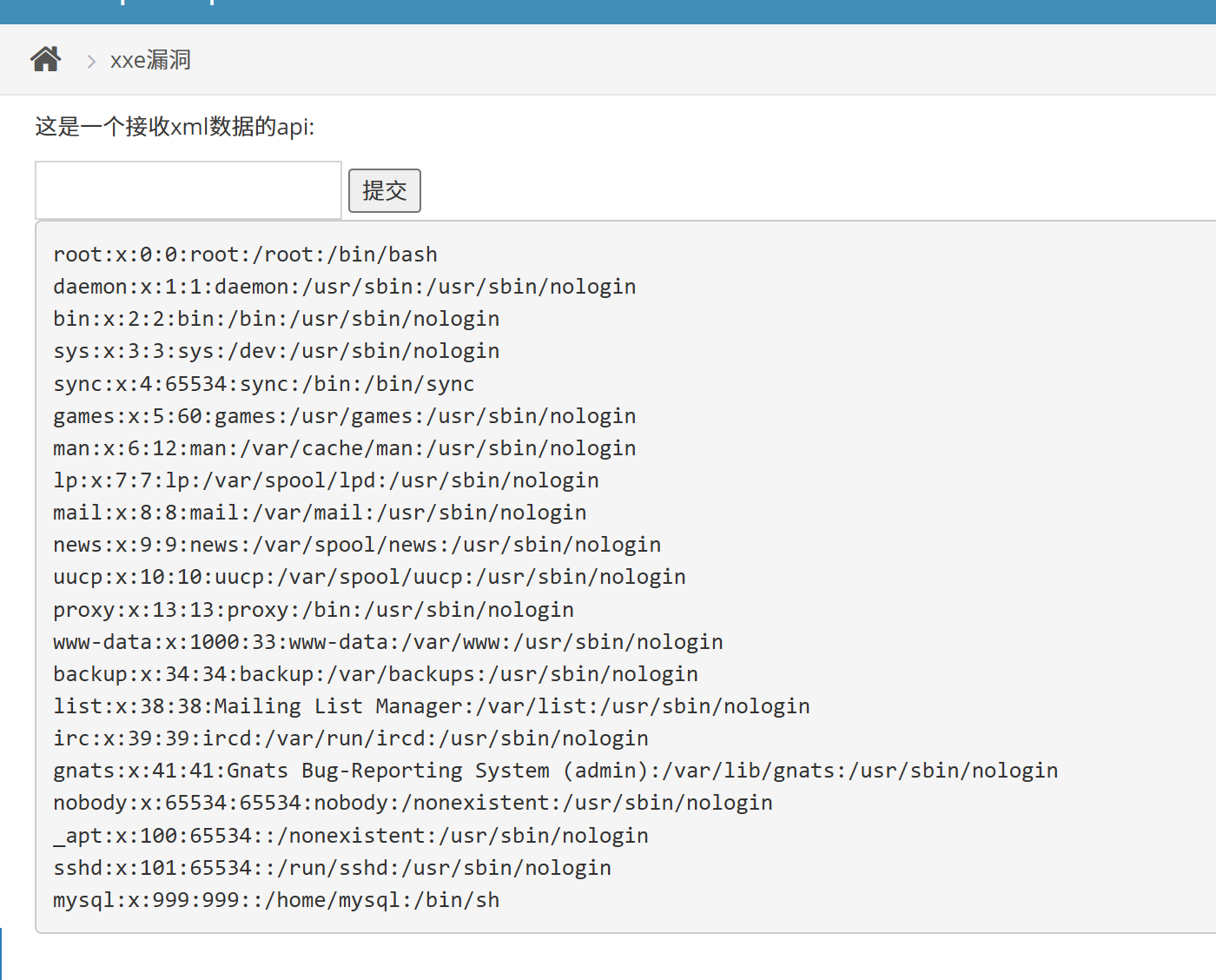Click the root:x:0:0 line in output

245,255
